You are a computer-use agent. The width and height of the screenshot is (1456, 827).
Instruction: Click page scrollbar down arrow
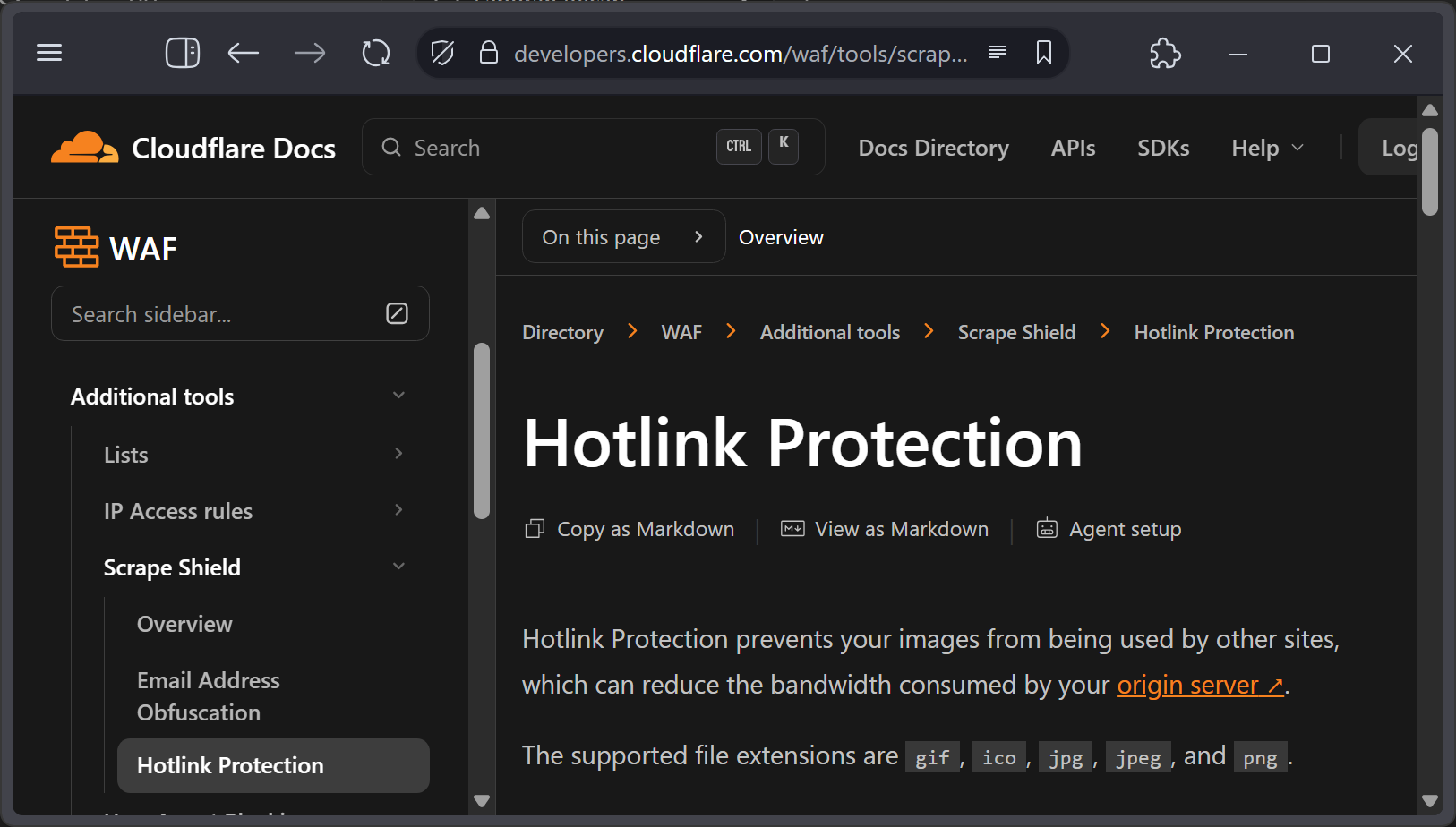click(x=1430, y=801)
